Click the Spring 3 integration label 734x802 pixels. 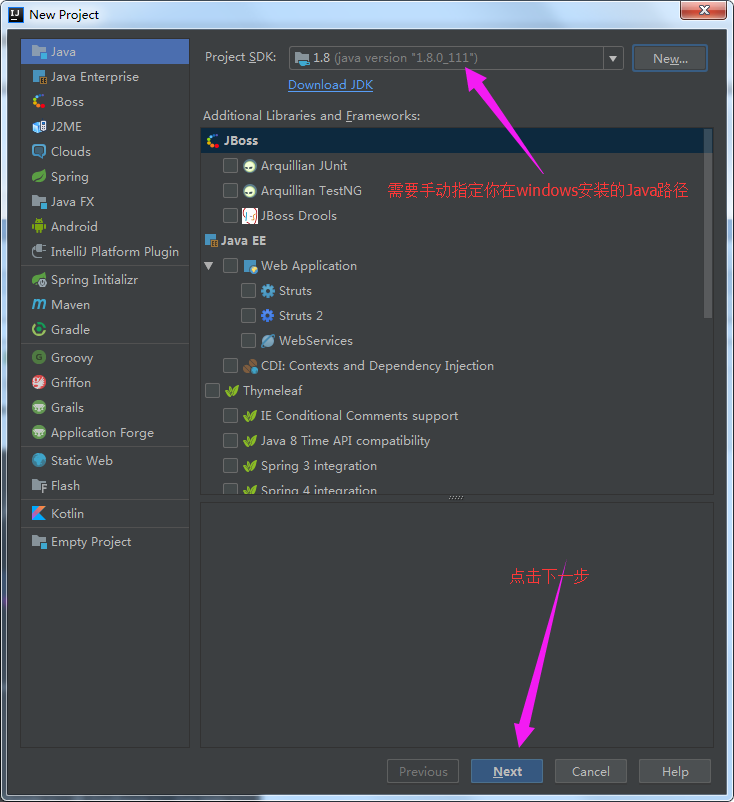[x=319, y=466]
